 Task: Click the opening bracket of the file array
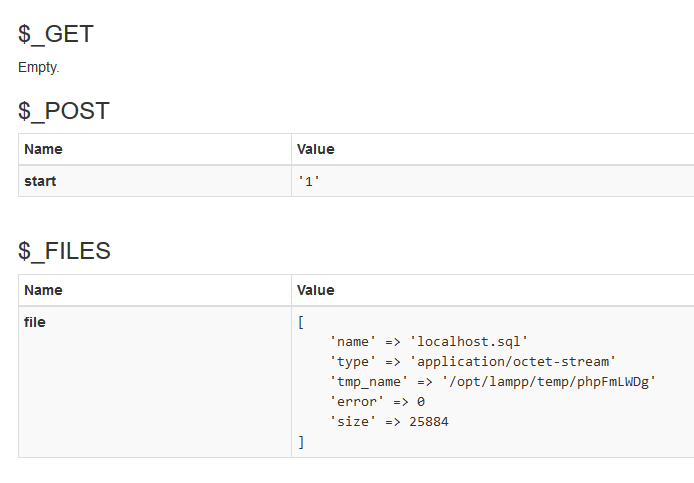pos(301,323)
